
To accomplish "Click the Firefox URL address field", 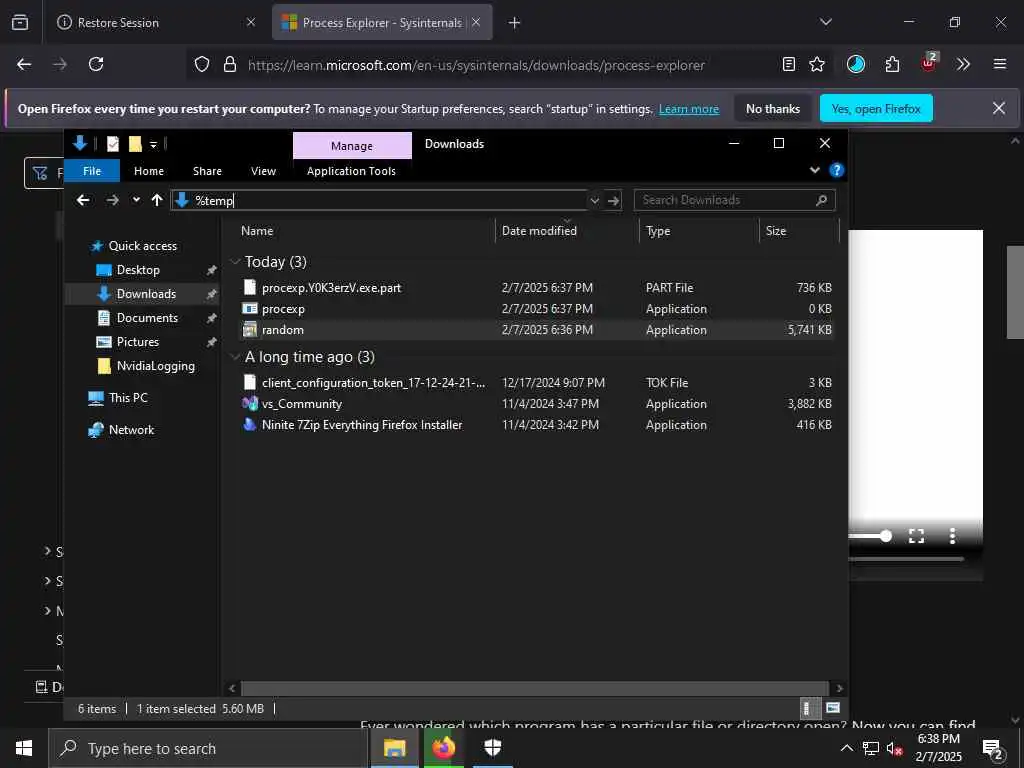I will (476, 65).
